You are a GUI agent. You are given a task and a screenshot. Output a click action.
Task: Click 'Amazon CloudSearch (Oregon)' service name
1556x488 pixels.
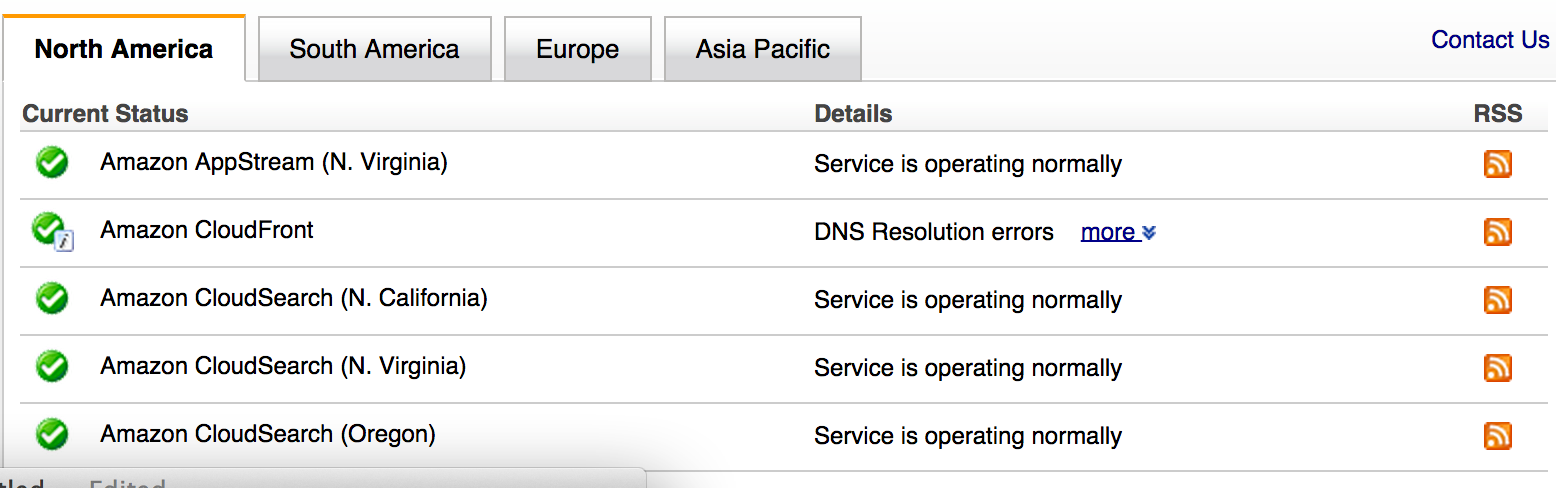click(268, 434)
